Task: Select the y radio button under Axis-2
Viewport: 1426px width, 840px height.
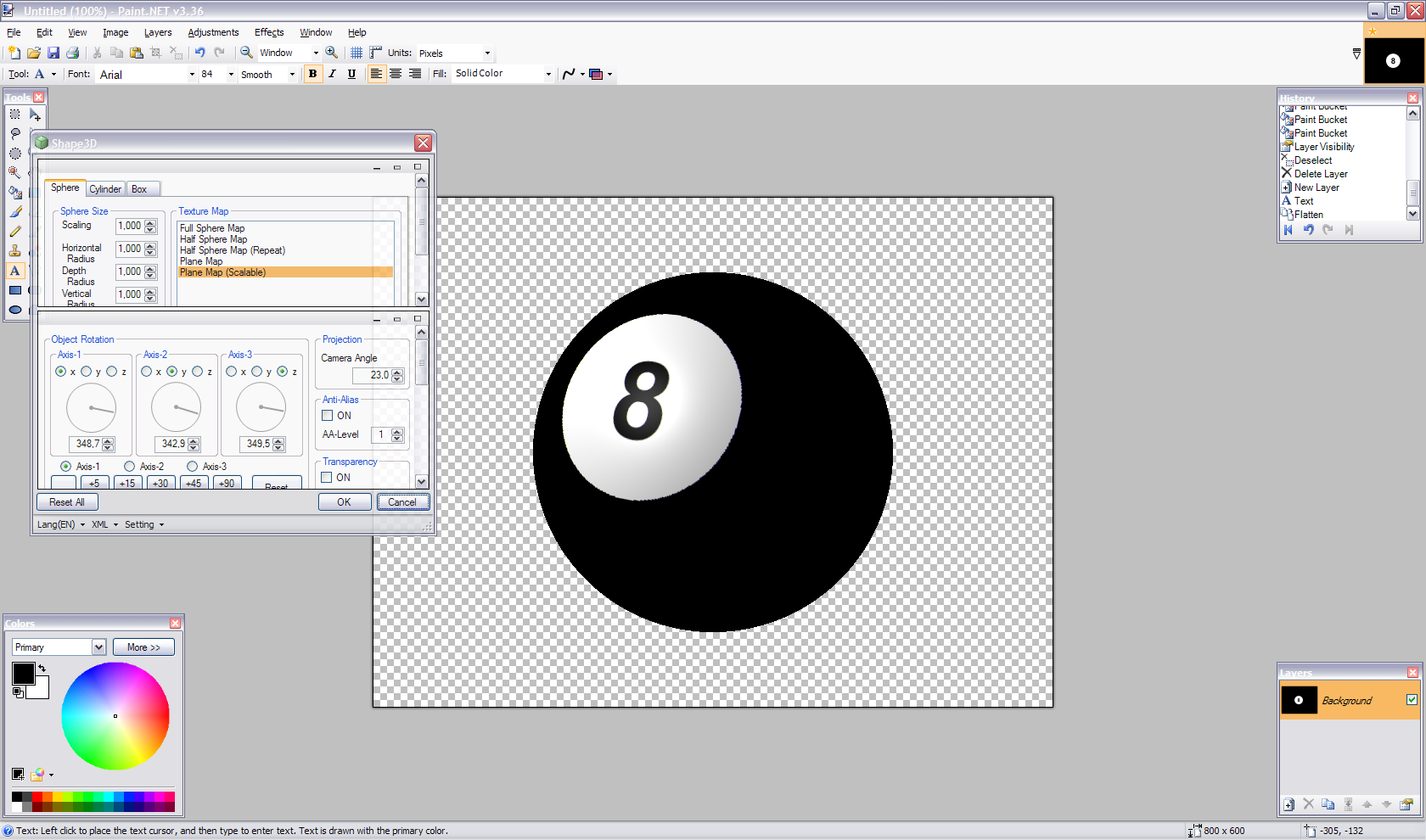Action: [x=171, y=371]
